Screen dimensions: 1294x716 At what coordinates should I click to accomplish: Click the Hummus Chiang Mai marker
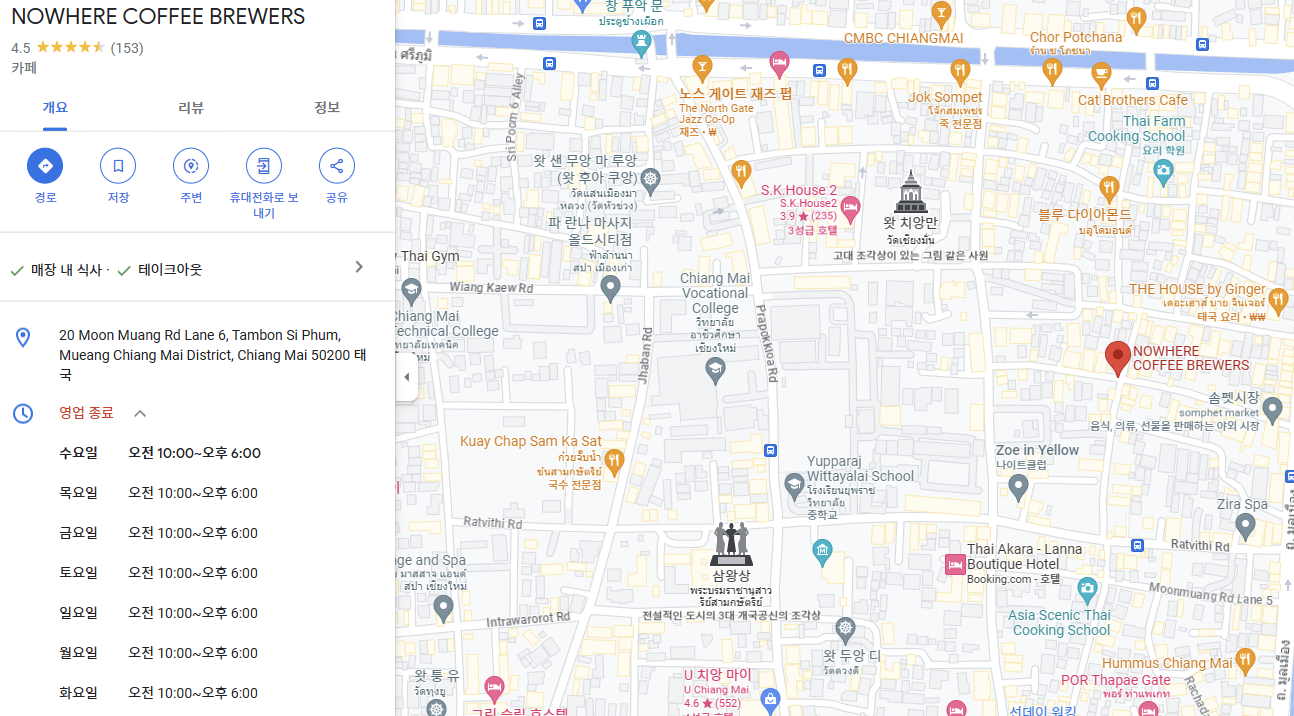tap(1245, 660)
